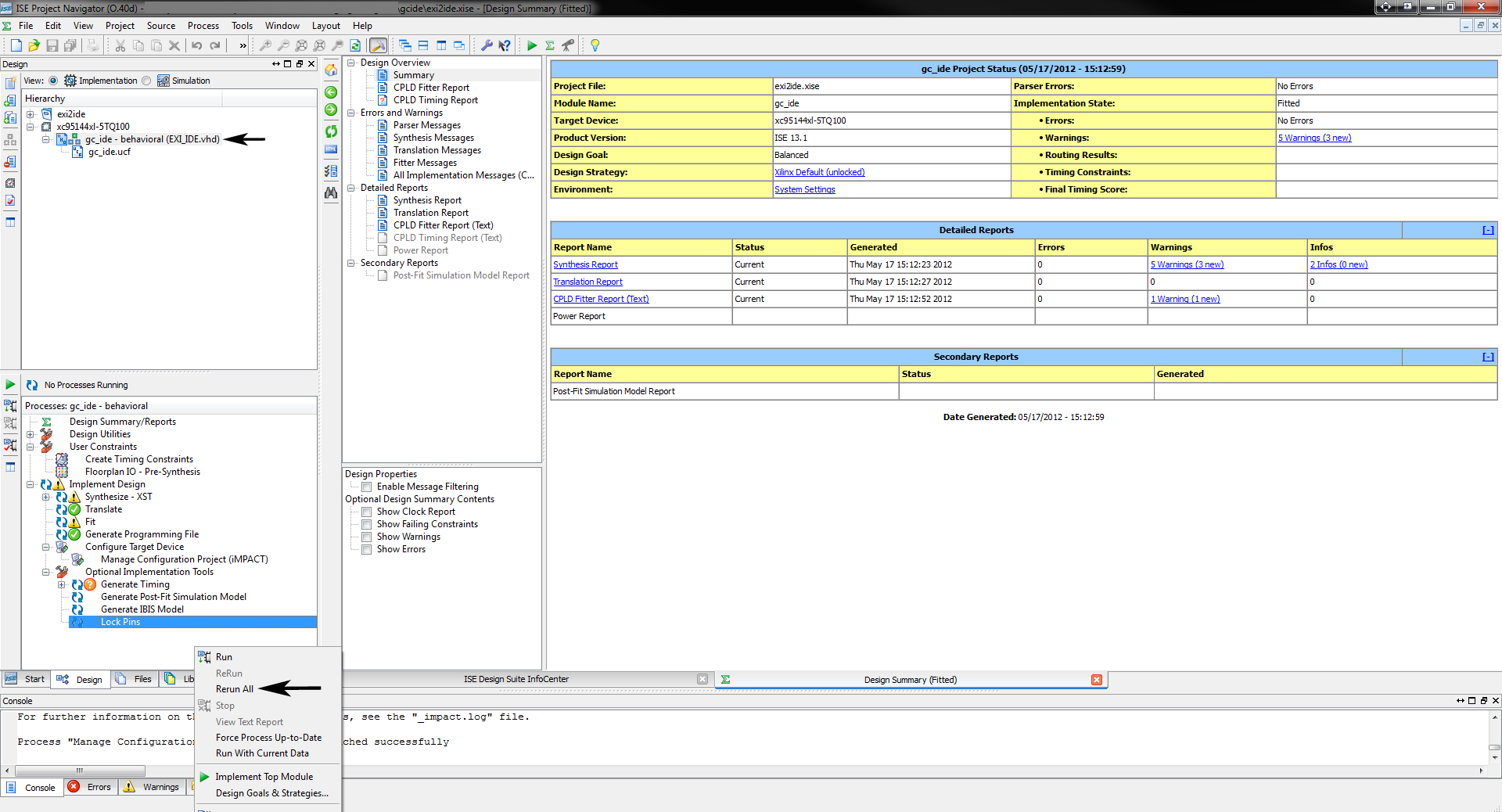This screenshot has width=1502, height=812.
Task: Click the System Settings link
Action: pyautogui.click(x=804, y=189)
